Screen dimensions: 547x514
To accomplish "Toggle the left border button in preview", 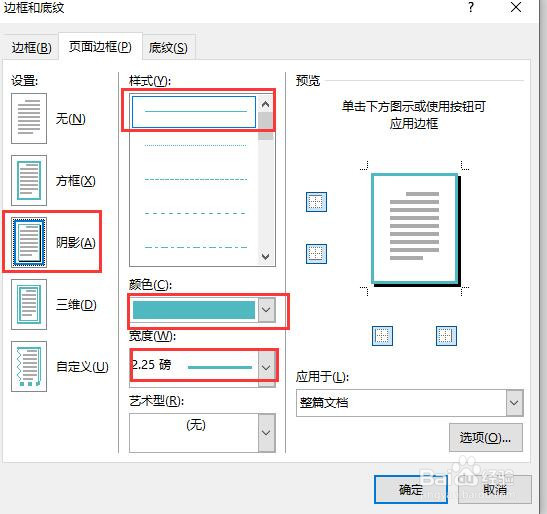I will tap(382, 336).
